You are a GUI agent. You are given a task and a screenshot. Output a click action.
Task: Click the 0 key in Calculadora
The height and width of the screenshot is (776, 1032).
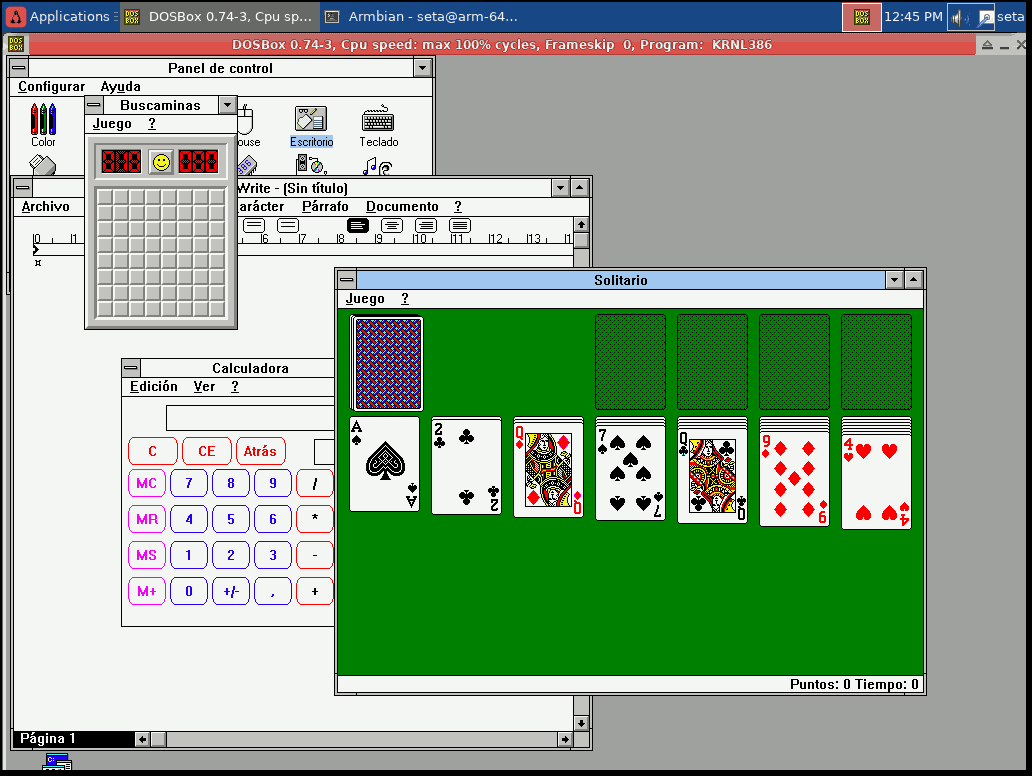point(189,591)
